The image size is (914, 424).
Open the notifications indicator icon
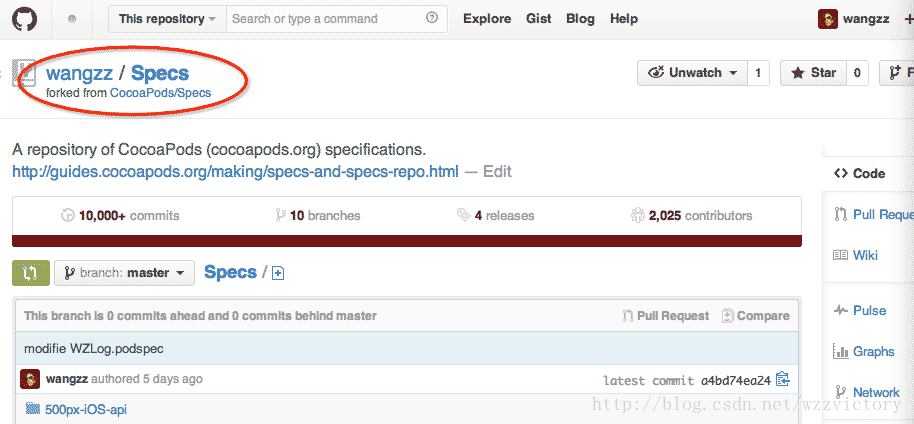[x=73, y=19]
